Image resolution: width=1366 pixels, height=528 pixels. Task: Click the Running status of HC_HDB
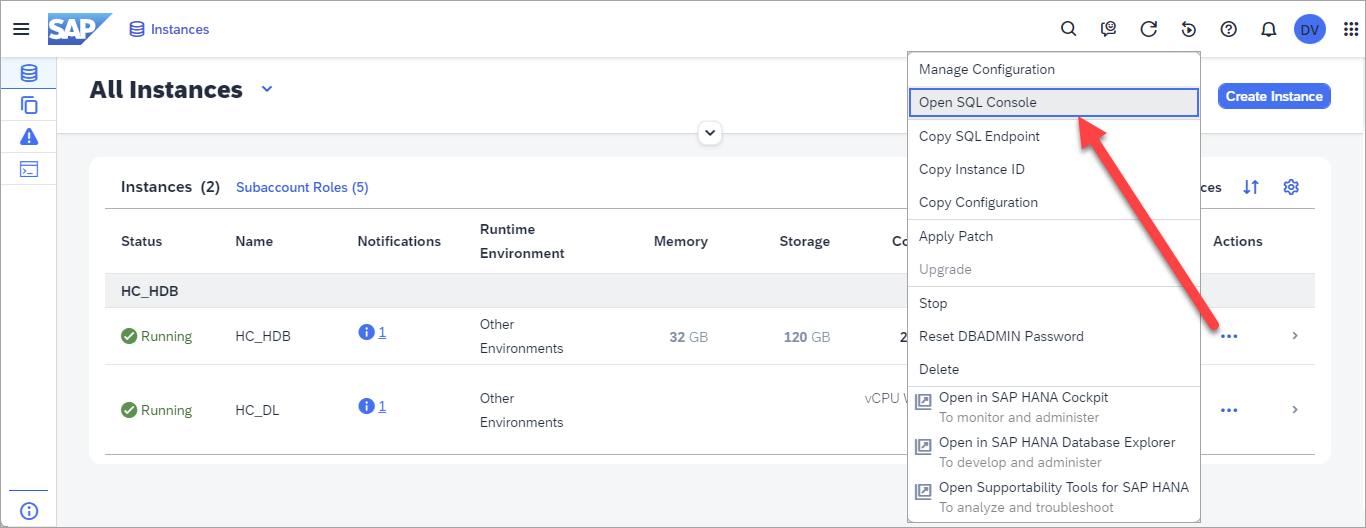[x=156, y=336]
